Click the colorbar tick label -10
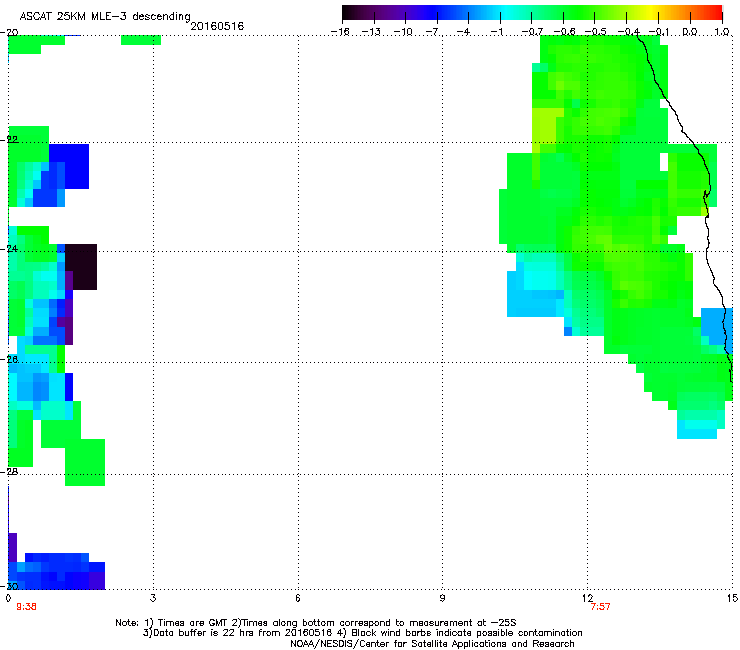Screen dimensions: 740x650 coord(403,32)
